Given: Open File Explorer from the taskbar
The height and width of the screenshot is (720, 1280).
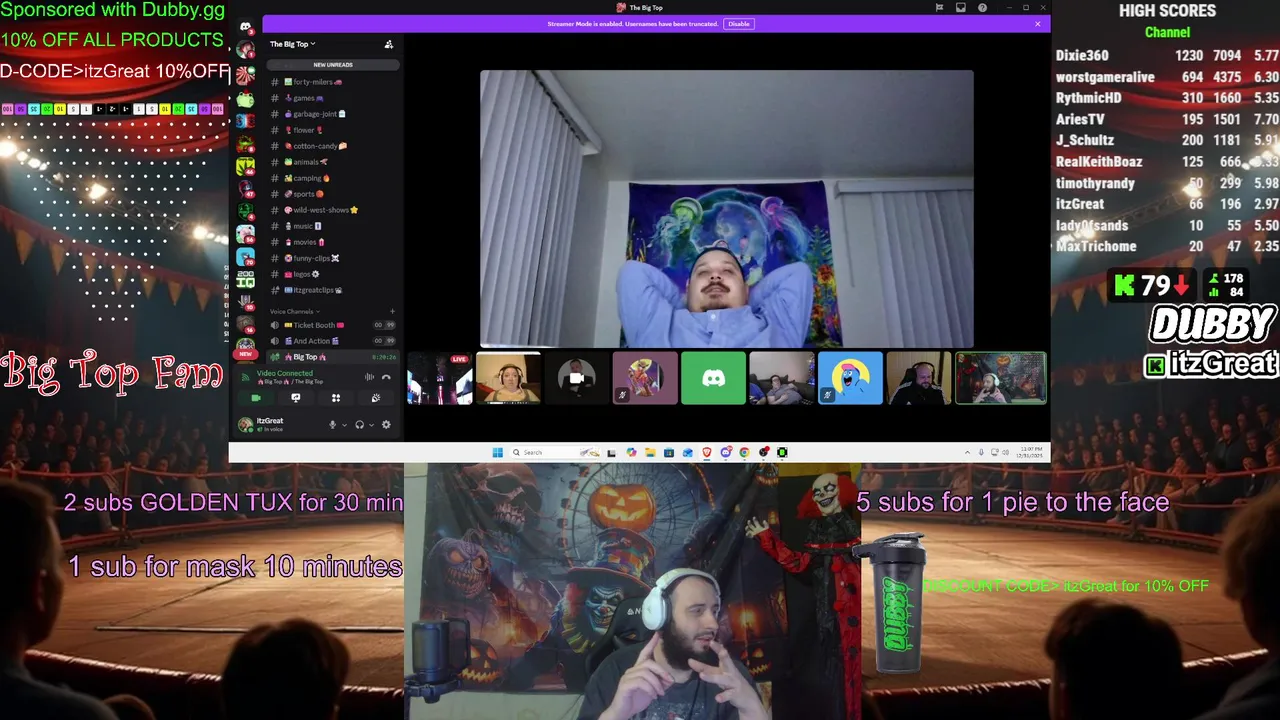Looking at the screenshot, I should [x=650, y=452].
